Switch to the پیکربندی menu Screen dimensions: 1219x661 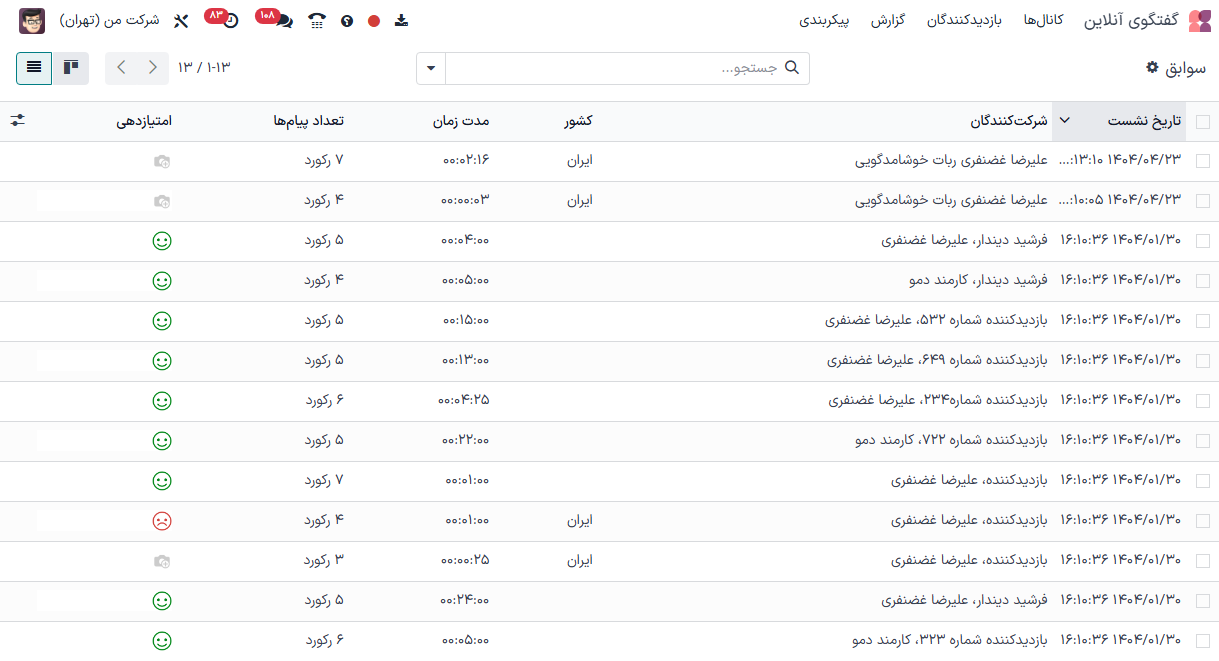tap(826, 20)
